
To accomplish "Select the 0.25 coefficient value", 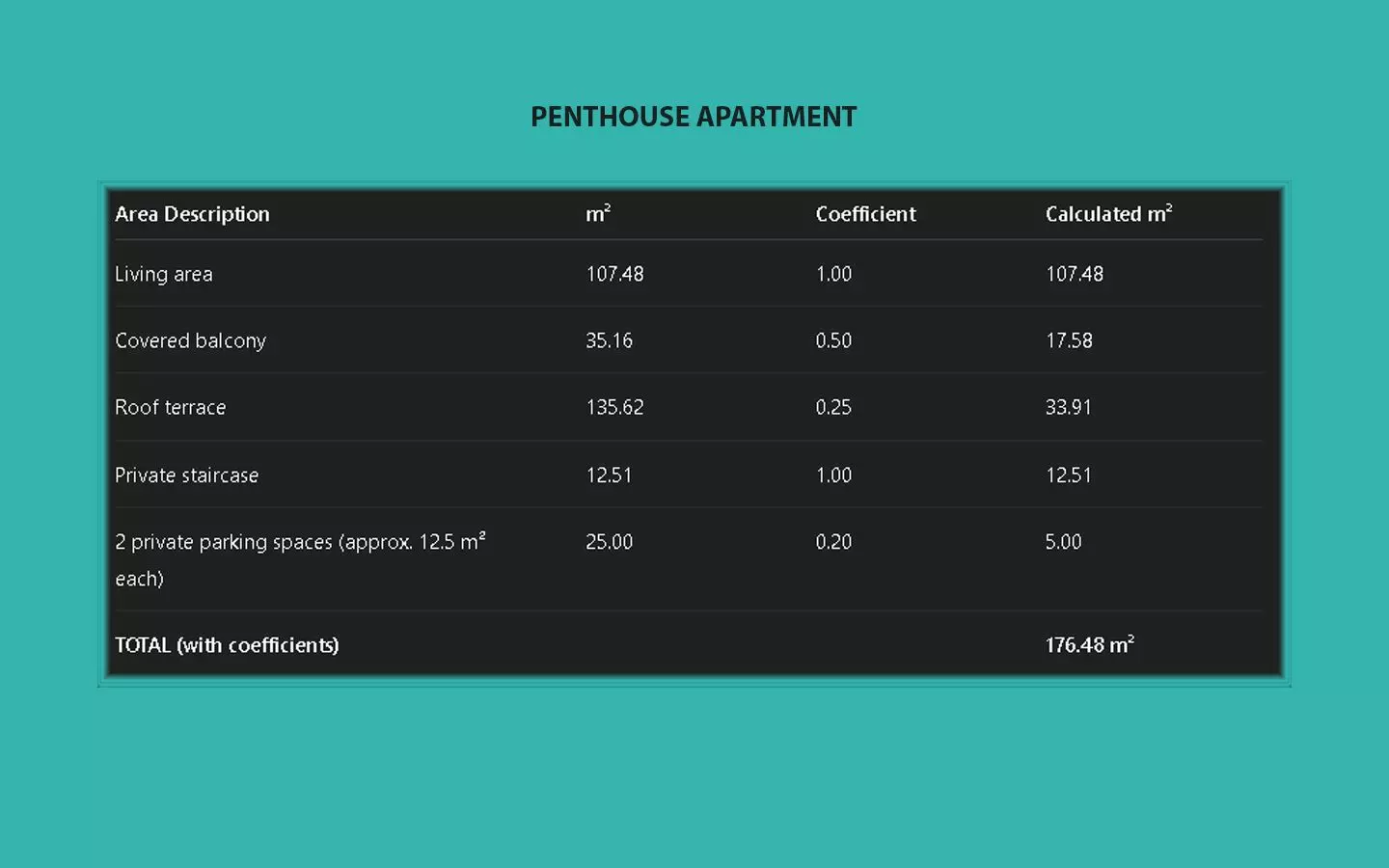I will [x=833, y=407].
